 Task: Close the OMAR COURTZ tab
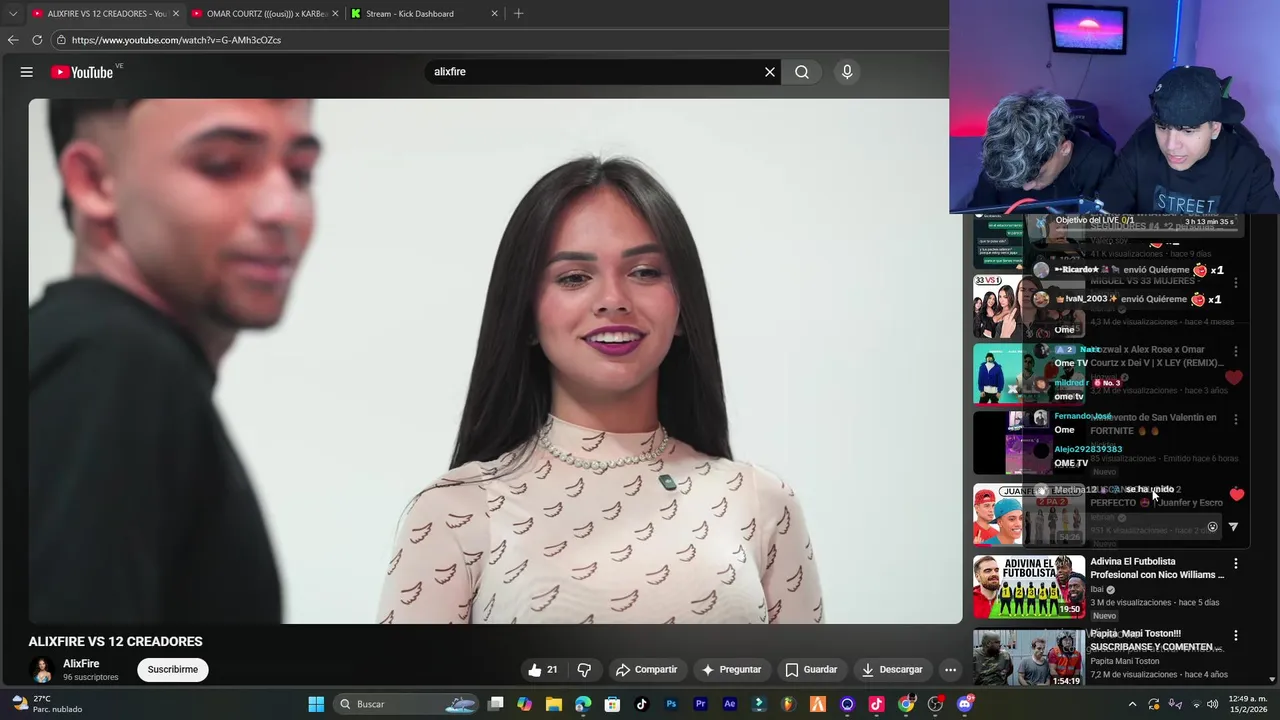[335, 14]
